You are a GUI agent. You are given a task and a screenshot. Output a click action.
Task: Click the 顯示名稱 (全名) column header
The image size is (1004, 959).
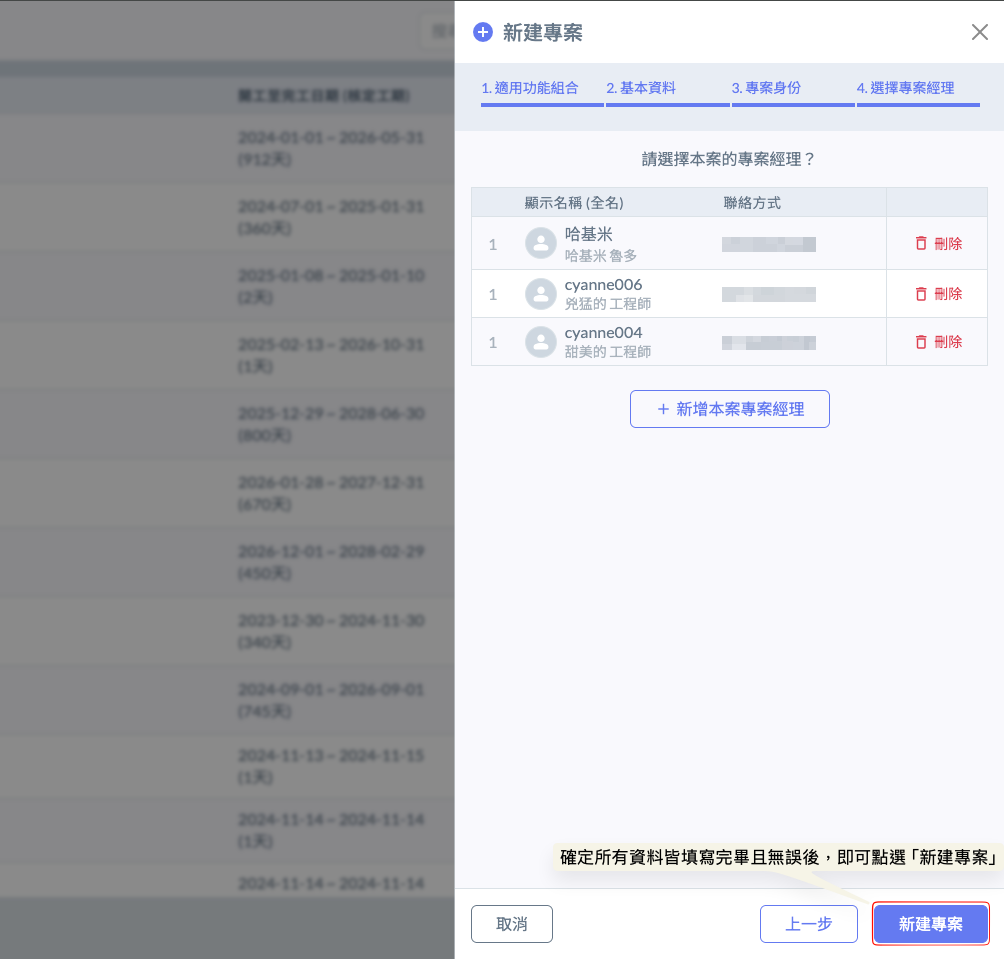tap(574, 203)
